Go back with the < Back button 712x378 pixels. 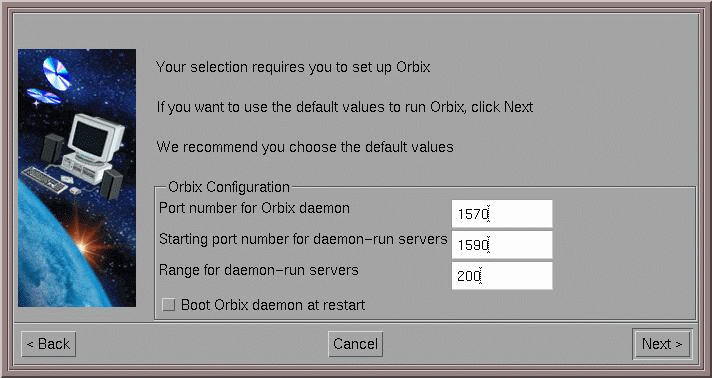point(48,344)
